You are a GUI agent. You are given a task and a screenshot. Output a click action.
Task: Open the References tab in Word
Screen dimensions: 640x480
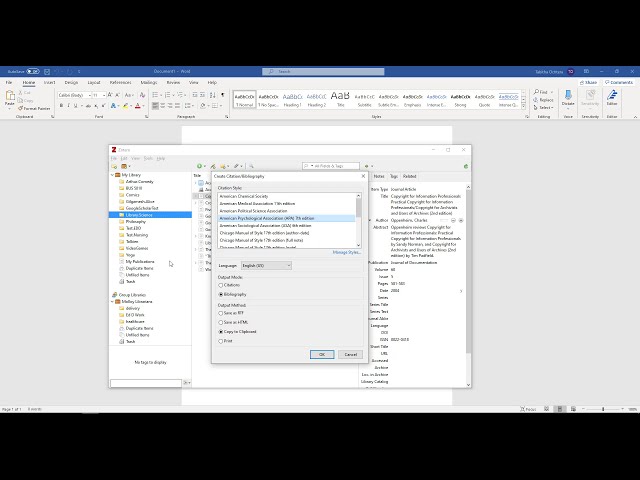pyautogui.click(x=120, y=82)
